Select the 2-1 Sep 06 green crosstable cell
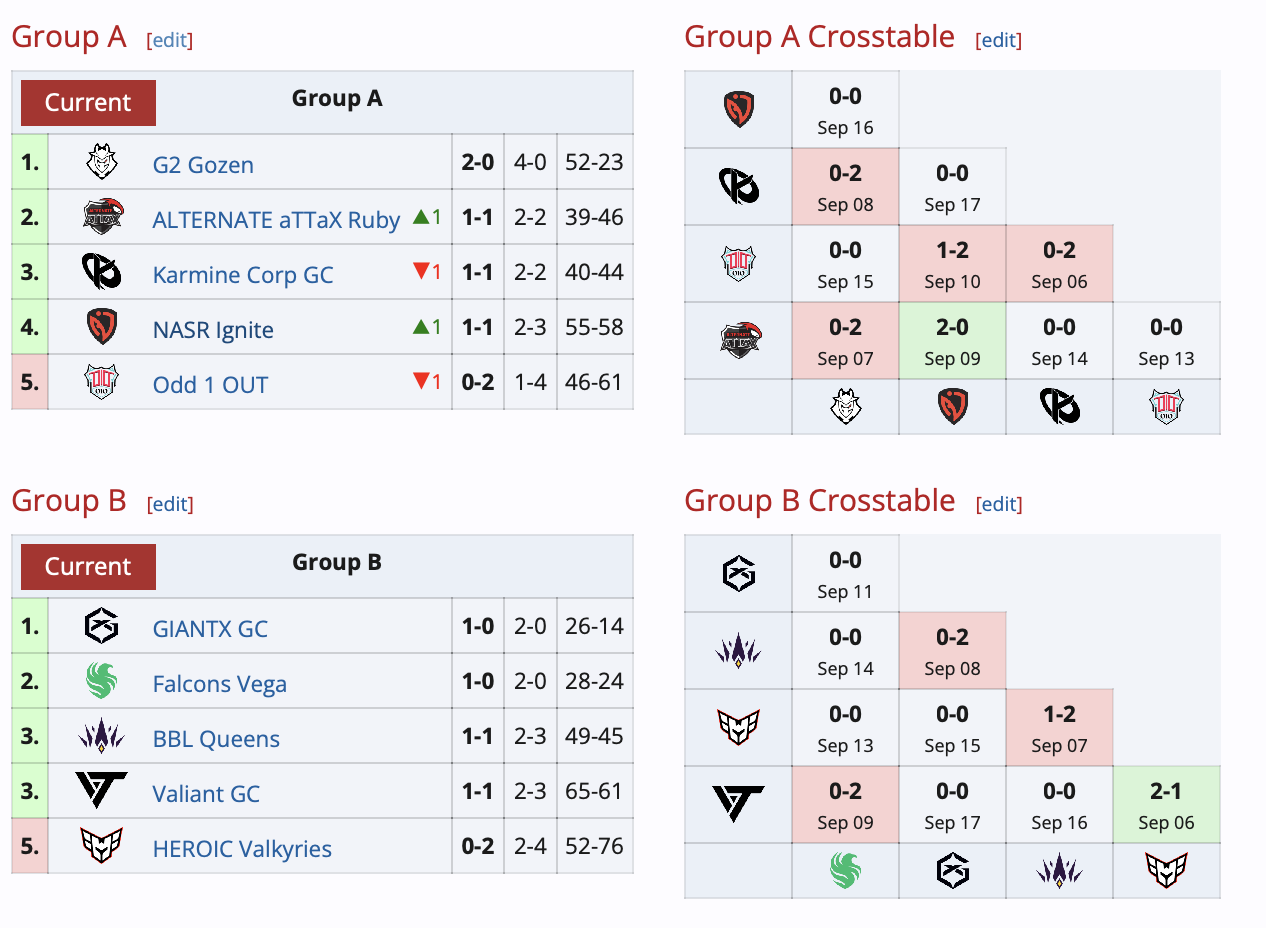 tap(1166, 805)
